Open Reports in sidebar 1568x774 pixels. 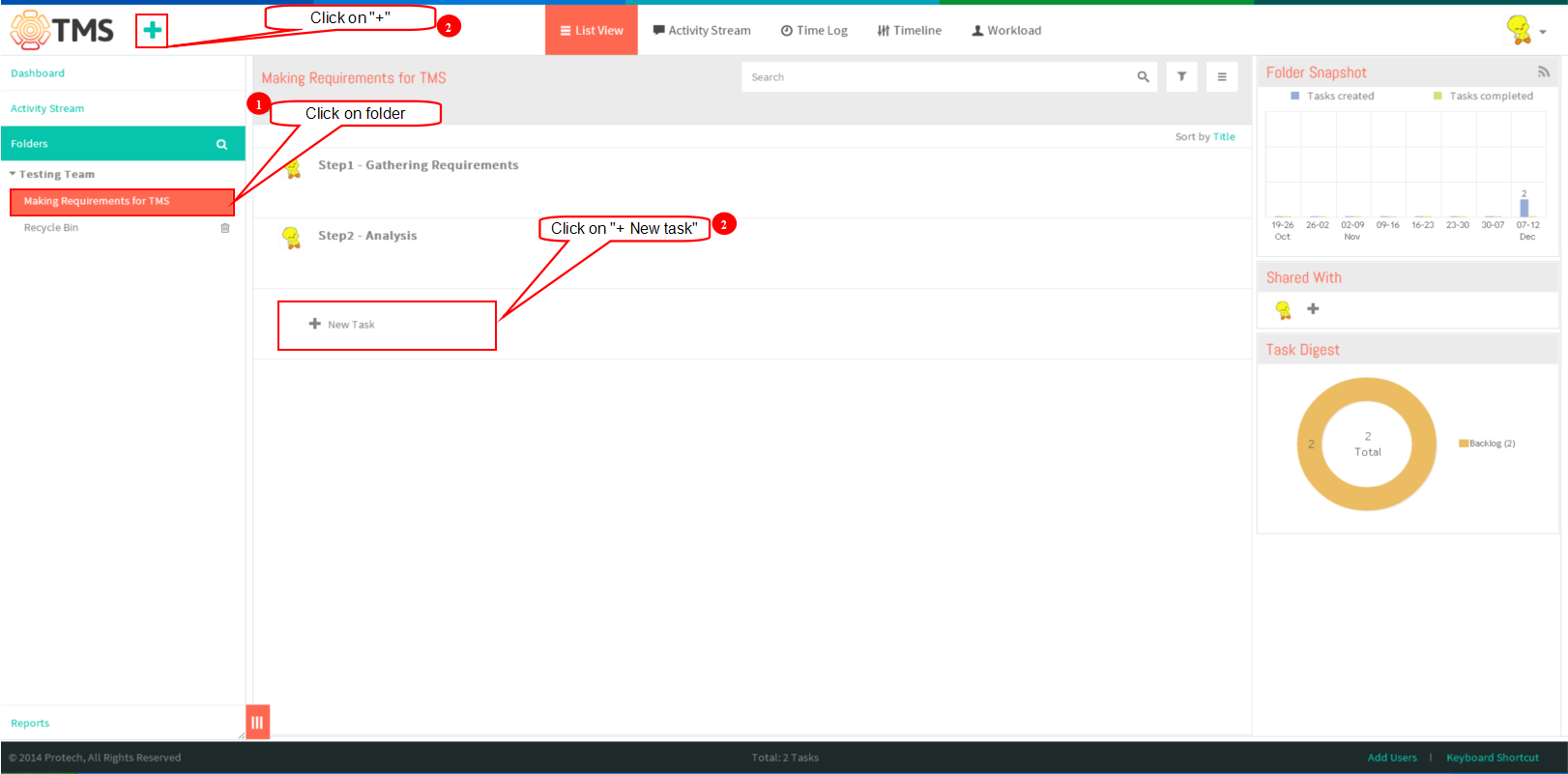click(30, 724)
